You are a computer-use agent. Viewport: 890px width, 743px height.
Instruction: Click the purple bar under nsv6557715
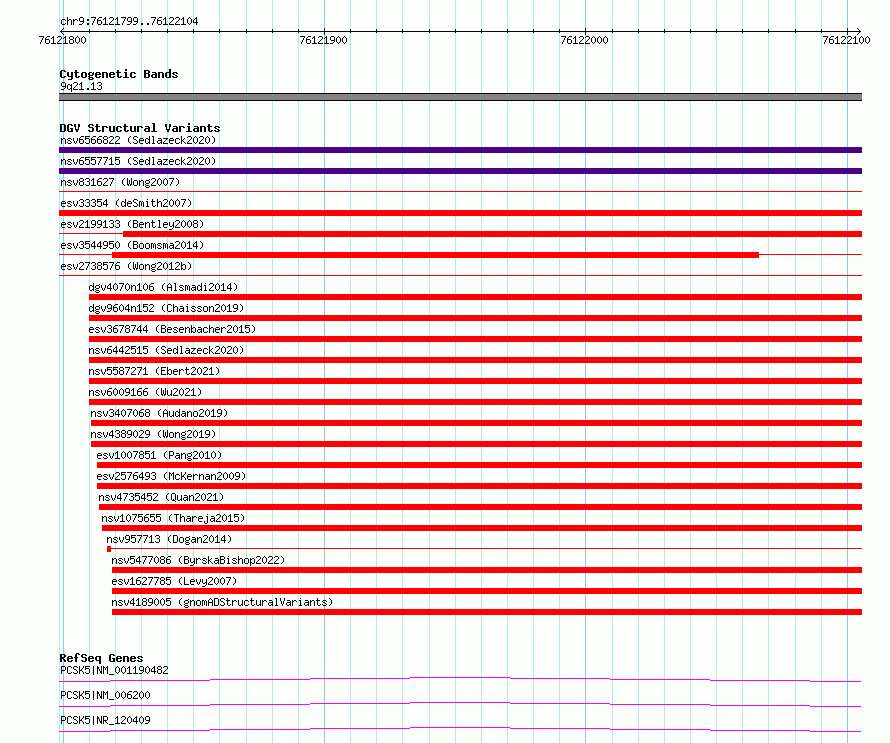[x=460, y=171]
